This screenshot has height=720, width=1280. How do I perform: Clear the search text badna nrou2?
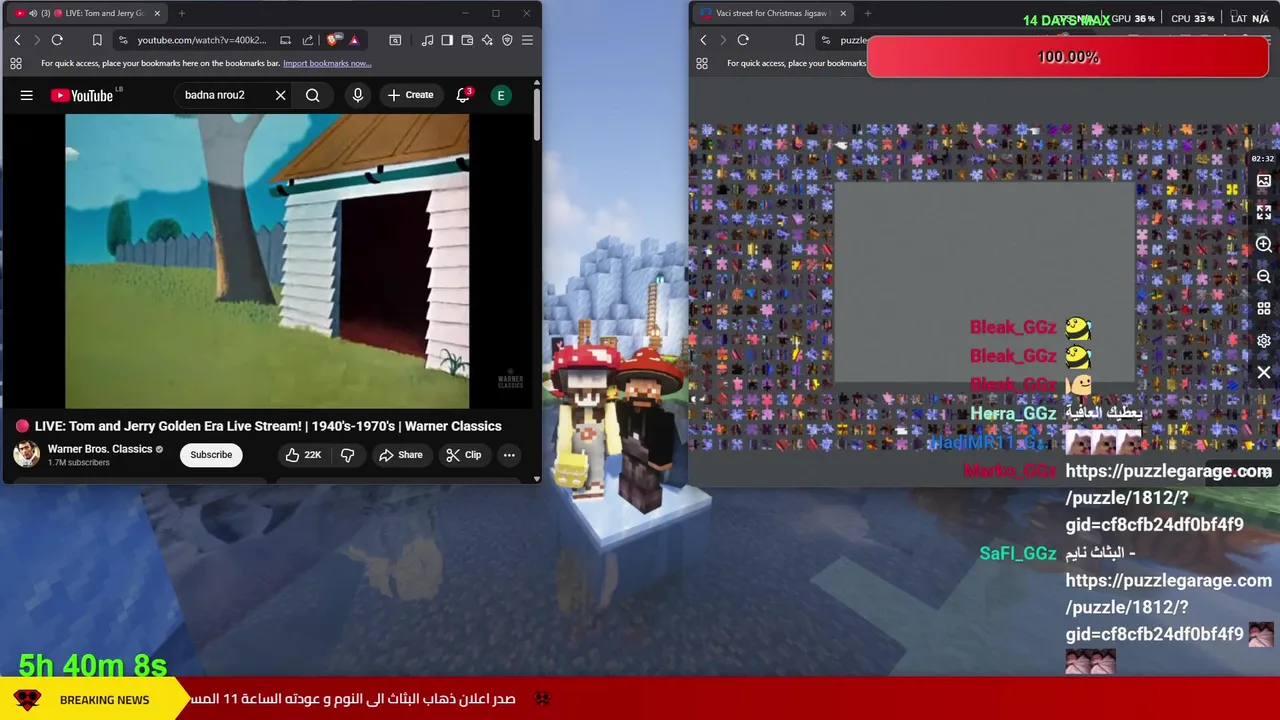click(x=281, y=95)
